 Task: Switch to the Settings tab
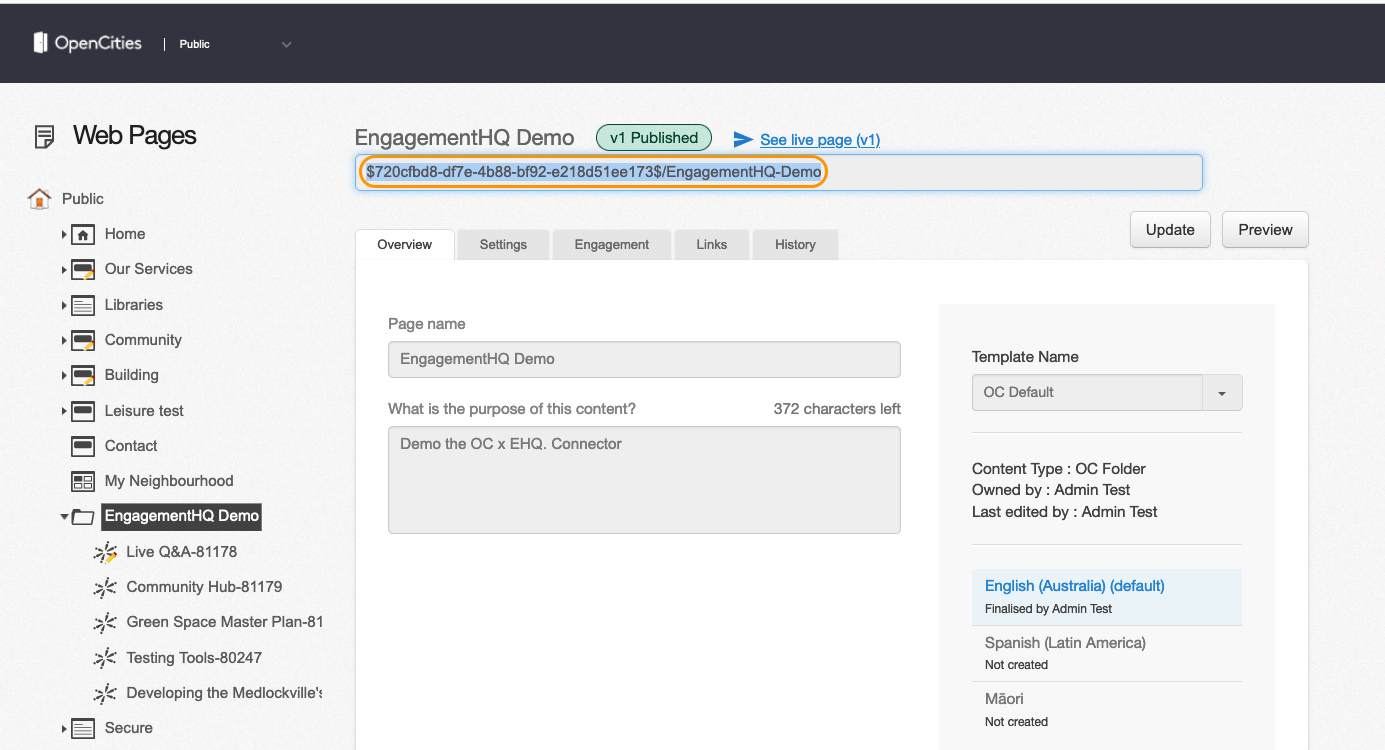(x=502, y=244)
